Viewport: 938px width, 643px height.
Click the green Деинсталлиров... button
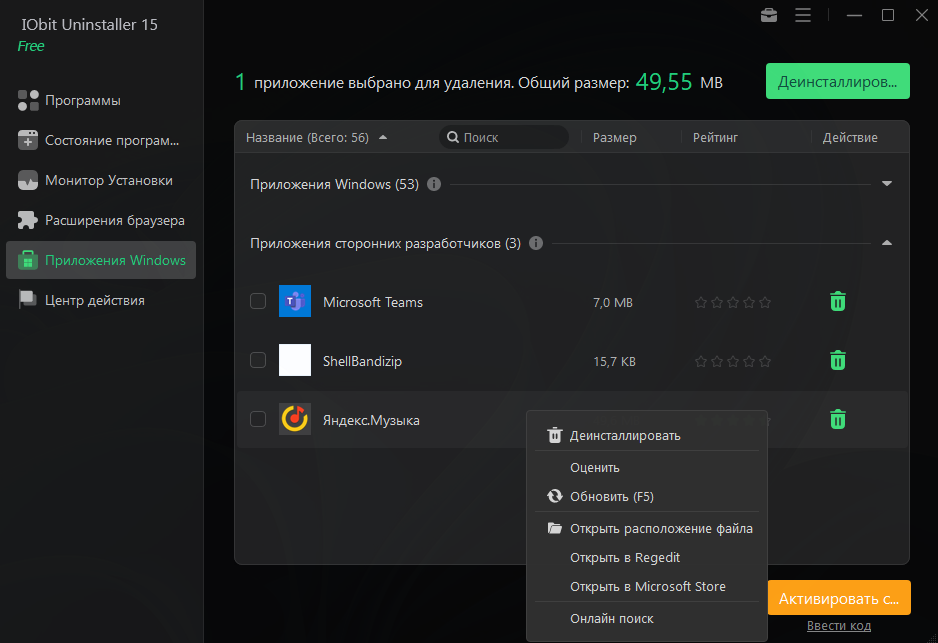(x=838, y=81)
